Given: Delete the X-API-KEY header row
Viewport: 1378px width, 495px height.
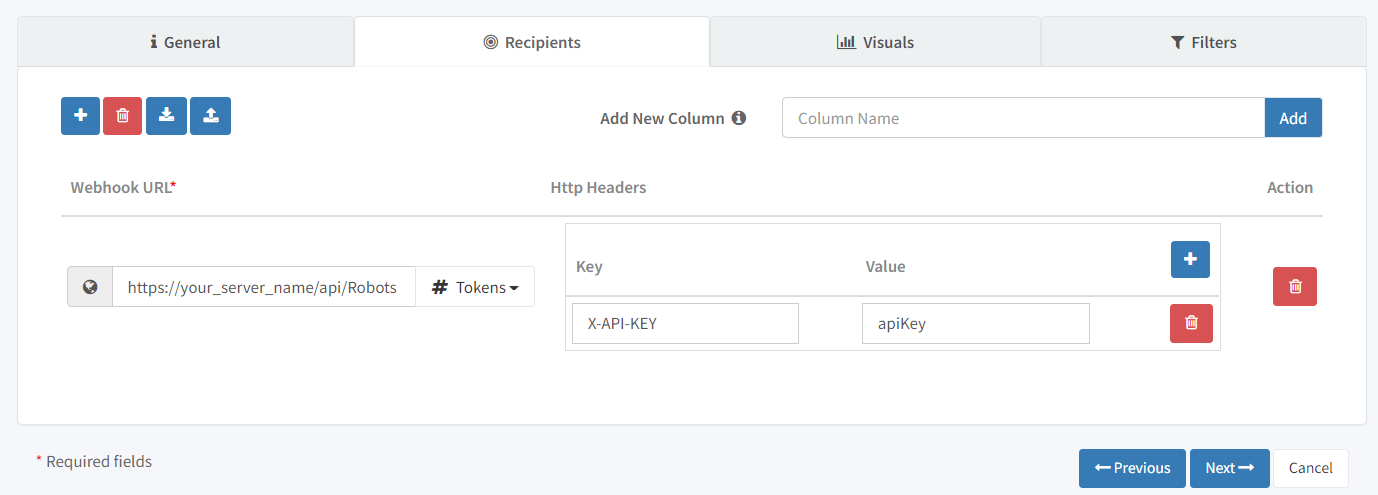Looking at the screenshot, I should pyautogui.click(x=1191, y=323).
